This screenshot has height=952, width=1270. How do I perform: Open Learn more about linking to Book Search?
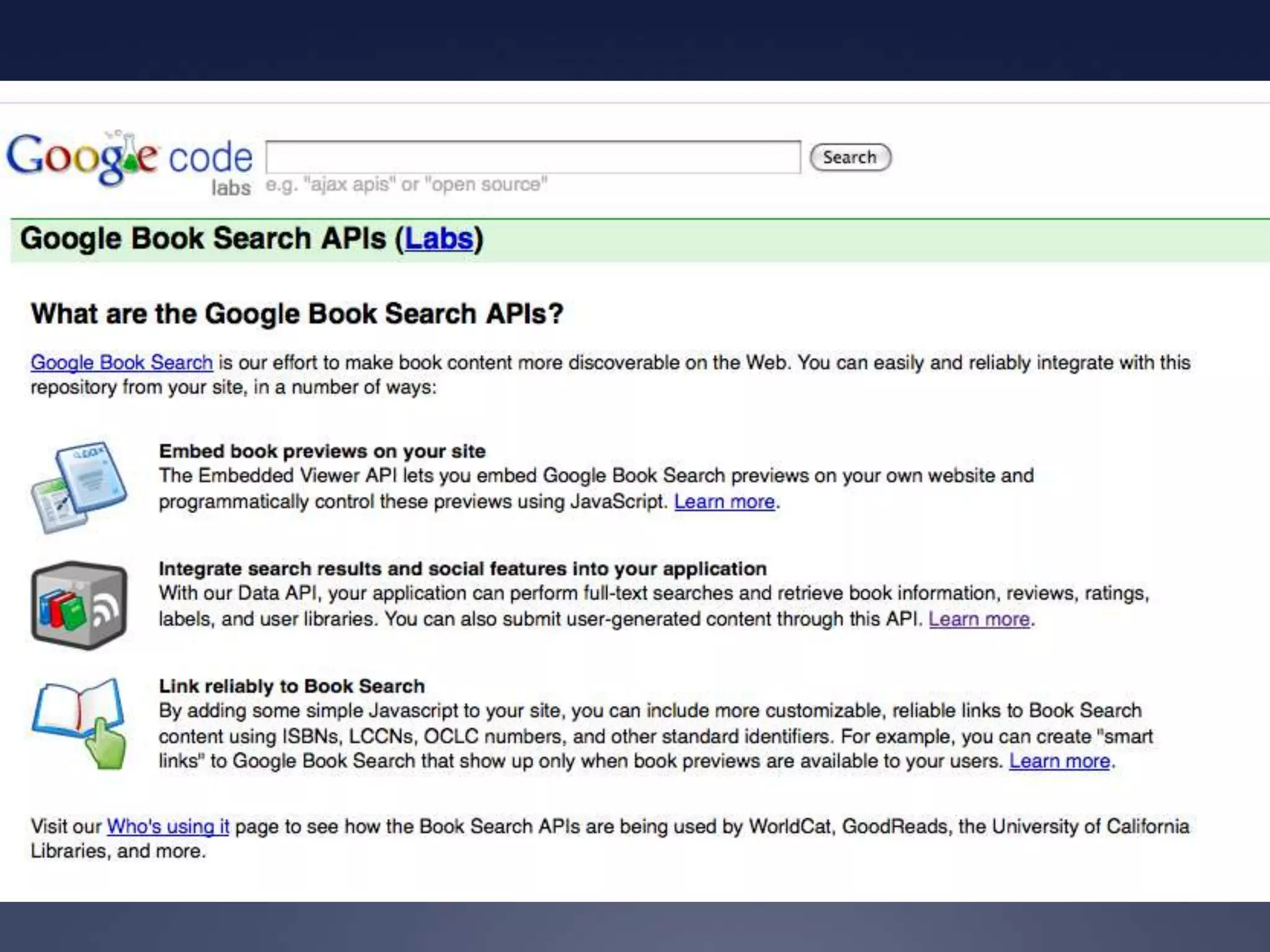pyautogui.click(x=1059, y=761)
